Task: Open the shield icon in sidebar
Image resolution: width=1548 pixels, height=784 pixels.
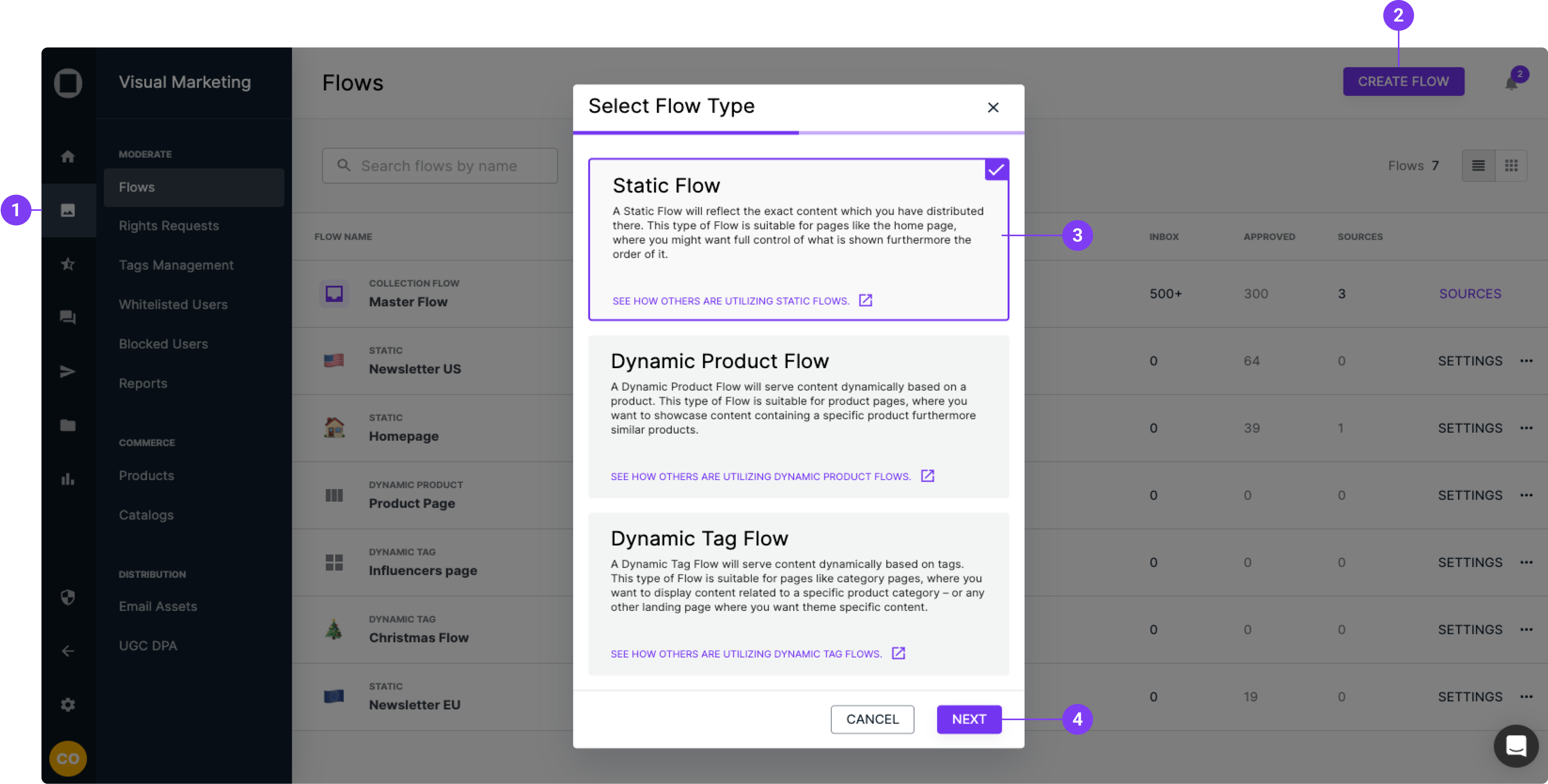Action: (x=68, y=597)
